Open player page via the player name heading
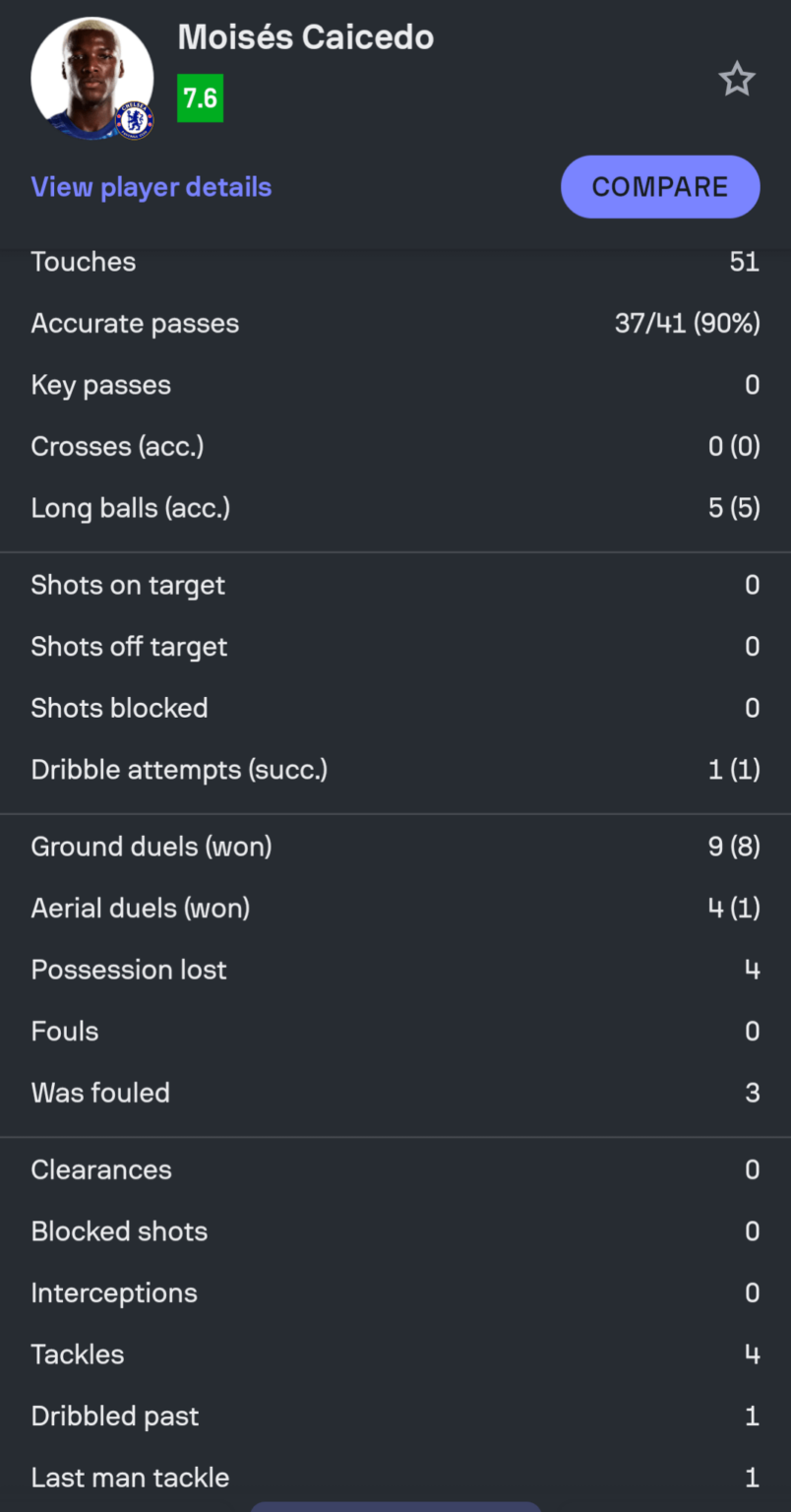The image size is (791, 1512). coord(305,37)
